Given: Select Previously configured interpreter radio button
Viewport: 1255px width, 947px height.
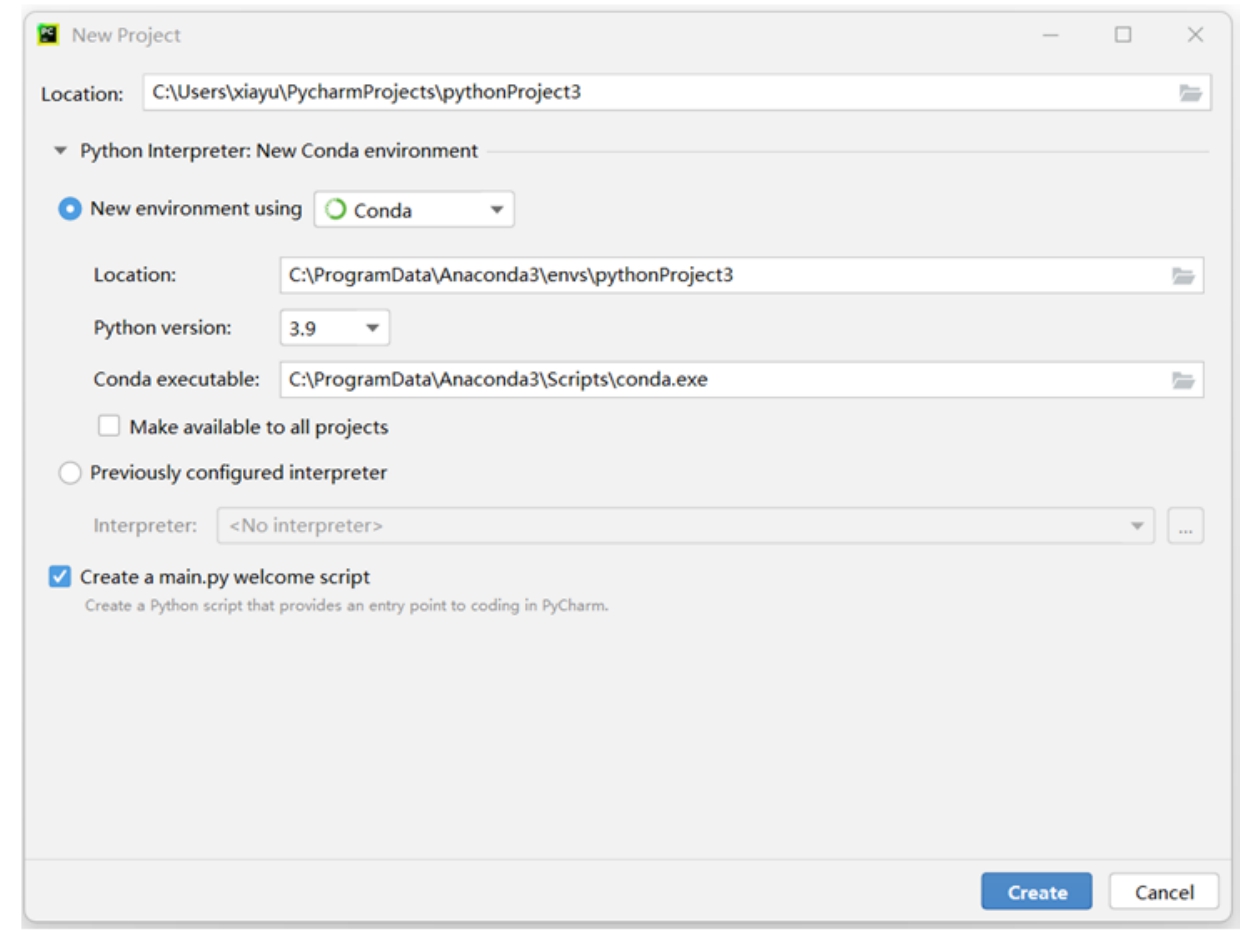Looking at the screenshot, I should pyautogui.click(x=71, y=473).
